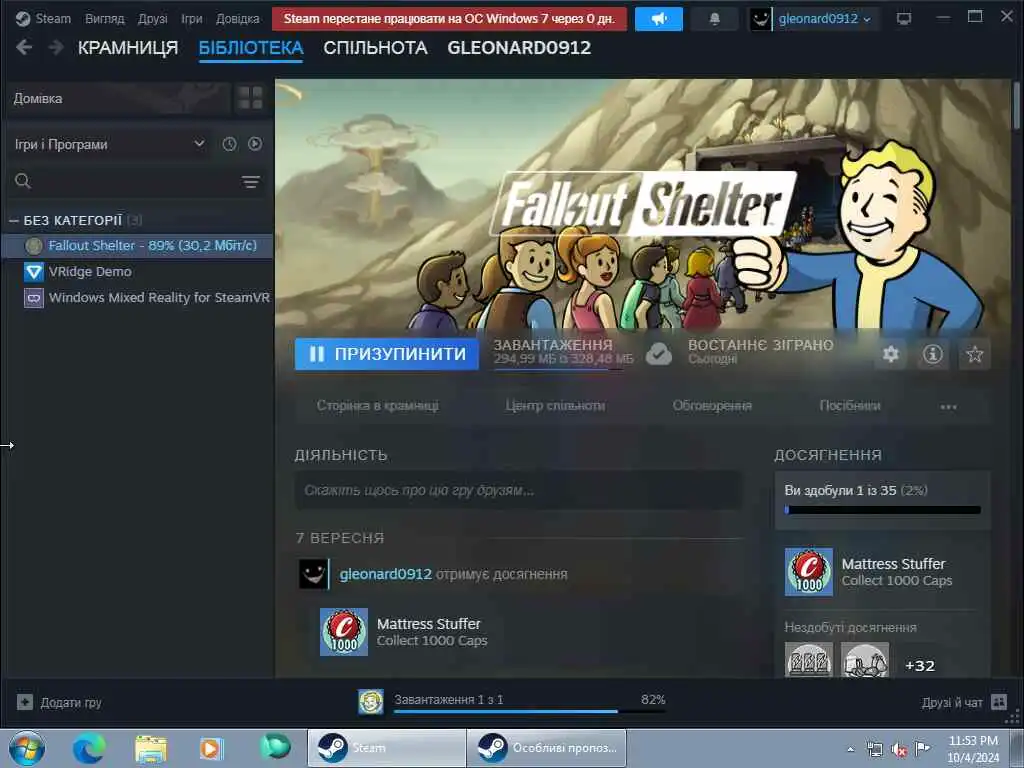The width and height of the screenshot is (1024, 768).
Task: Open first locked achievement icon
Action: [808, 660]
